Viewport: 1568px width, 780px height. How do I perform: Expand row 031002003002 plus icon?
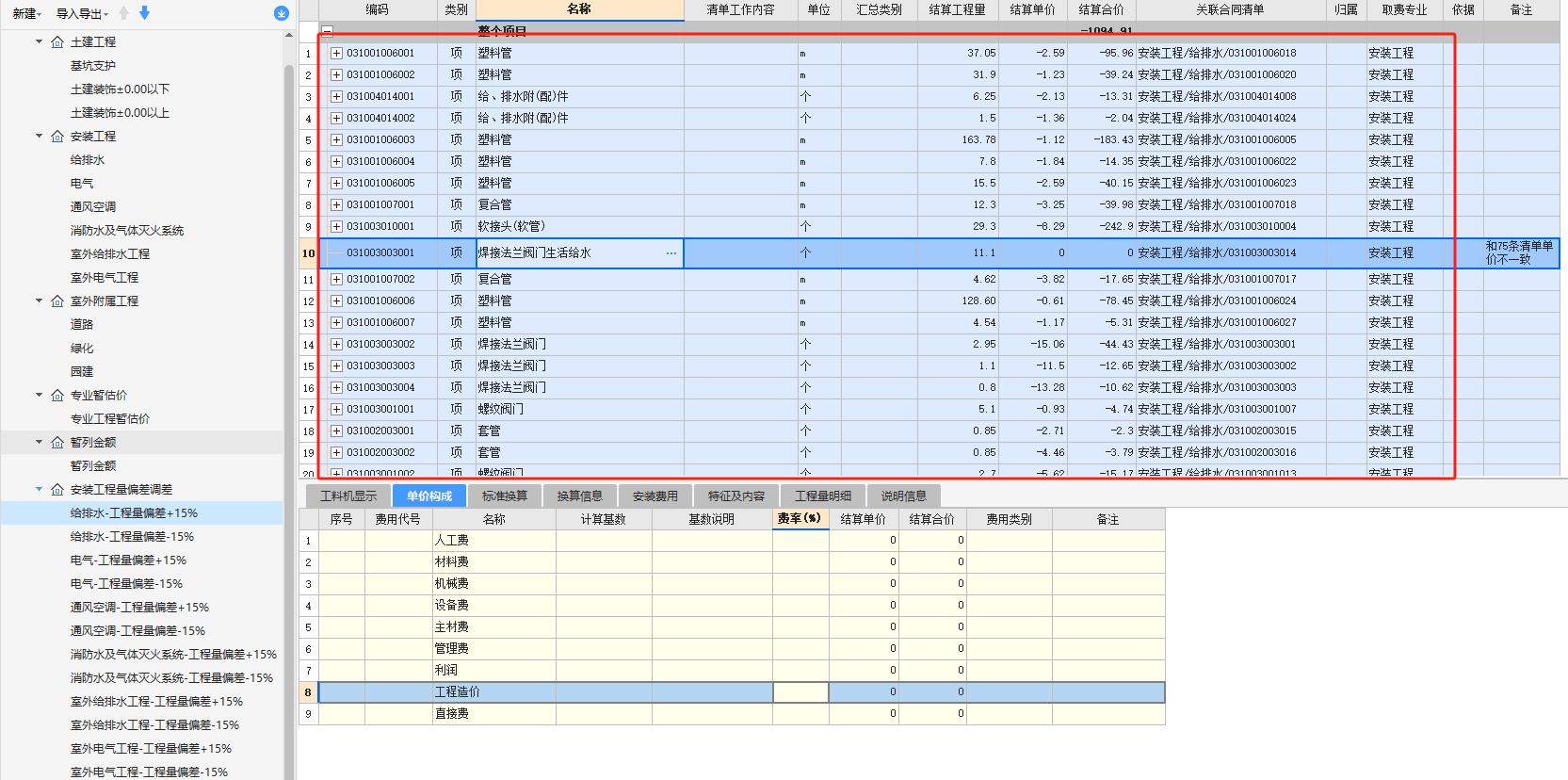tap(336, 452)
